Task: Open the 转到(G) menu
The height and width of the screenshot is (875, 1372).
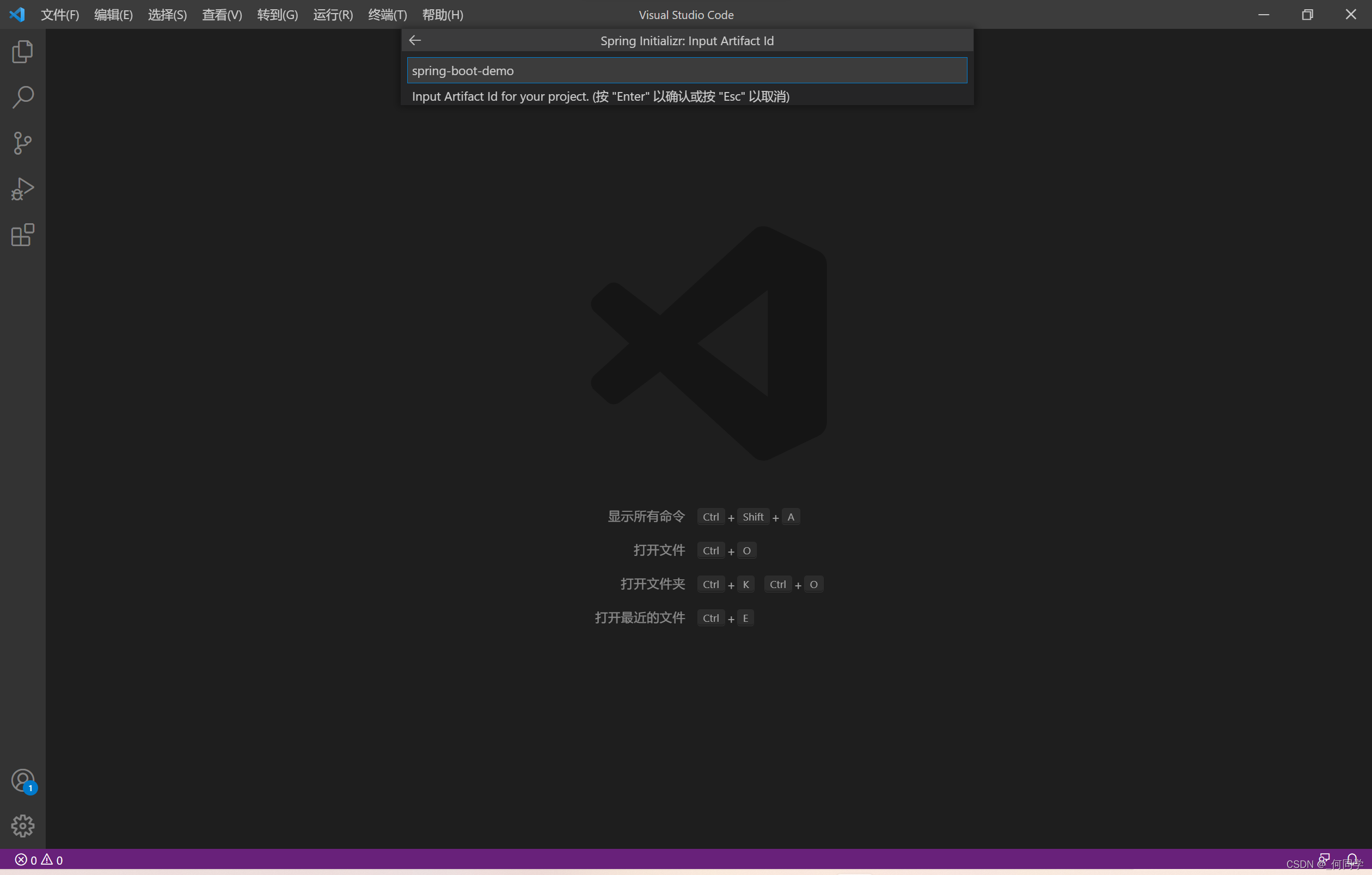Action: [277, 15]
